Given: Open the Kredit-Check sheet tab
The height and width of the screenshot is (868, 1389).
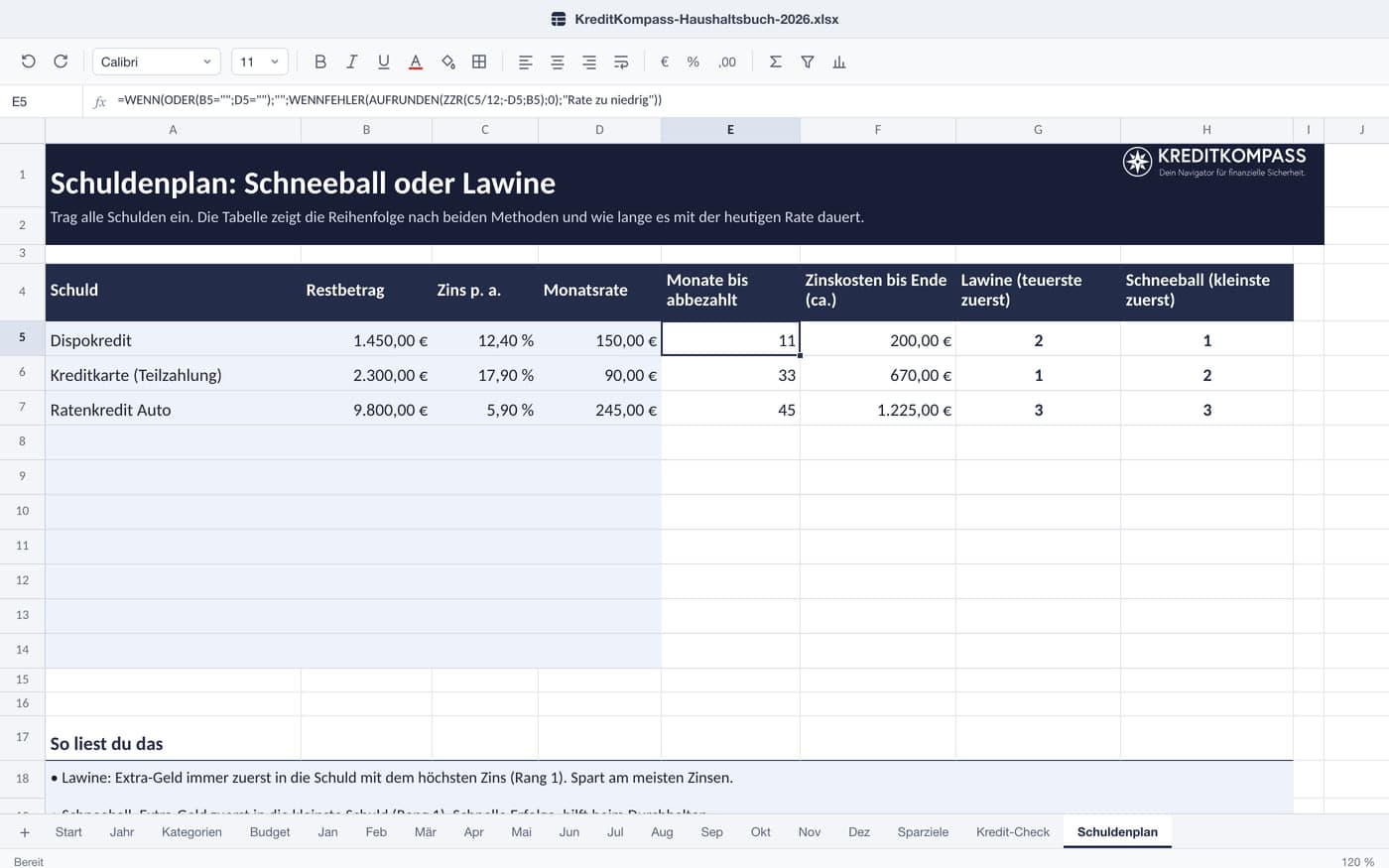Looking at the screenshot, I should (x=1013, y=832).
